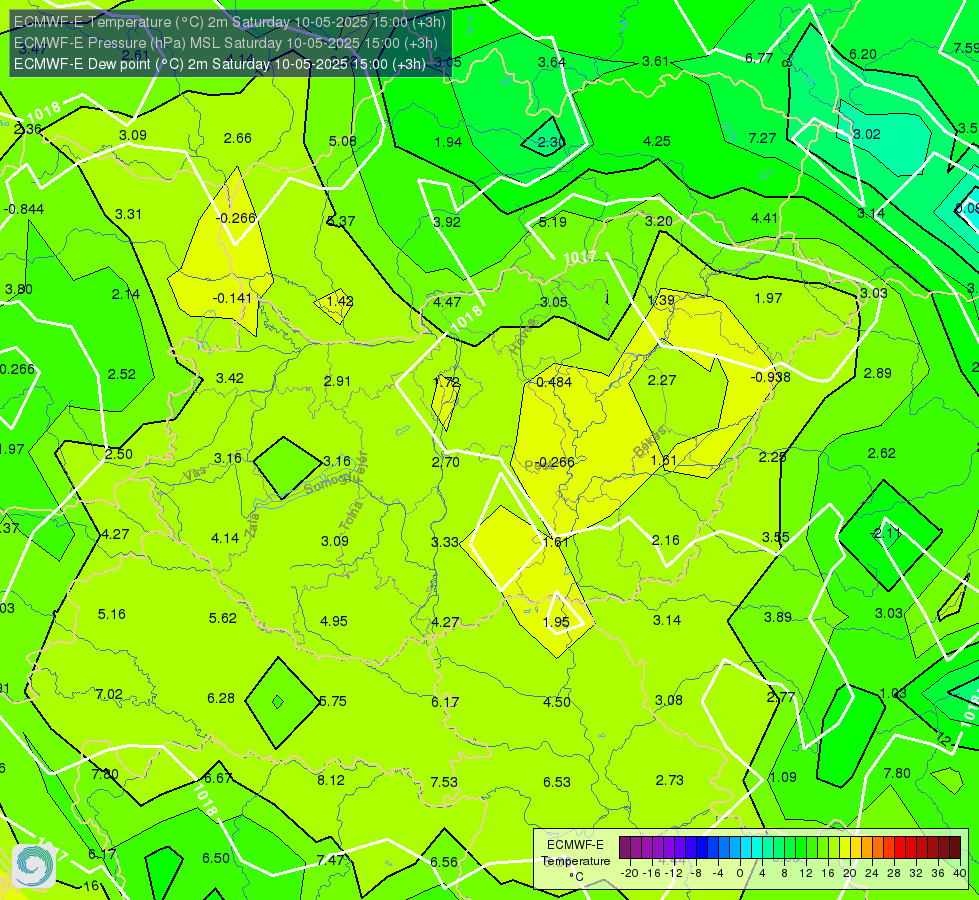
Task: Click the Vas county label
Action: tap(195, 474)
